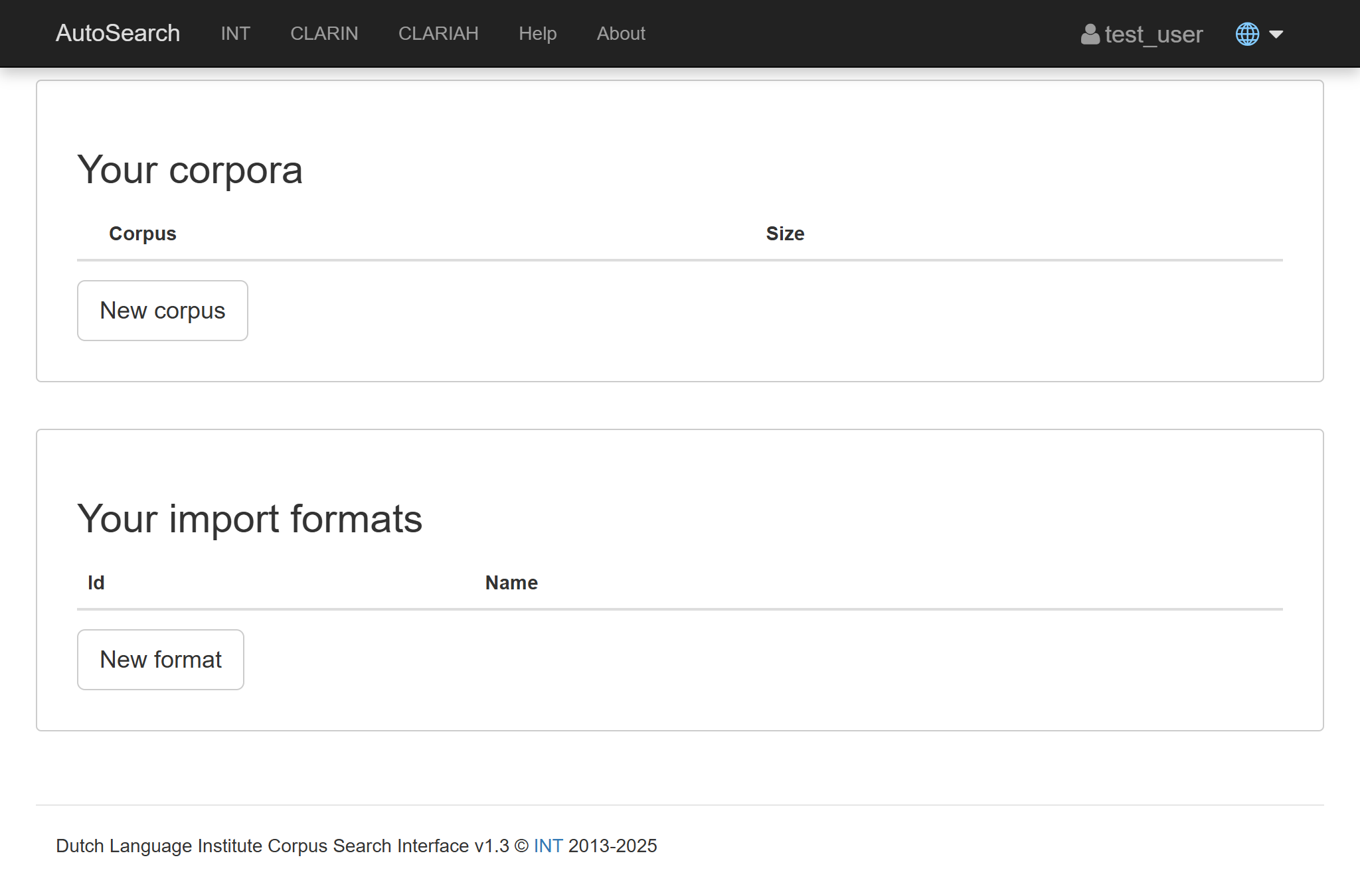Click the Corpus column header

click(143, 234)
